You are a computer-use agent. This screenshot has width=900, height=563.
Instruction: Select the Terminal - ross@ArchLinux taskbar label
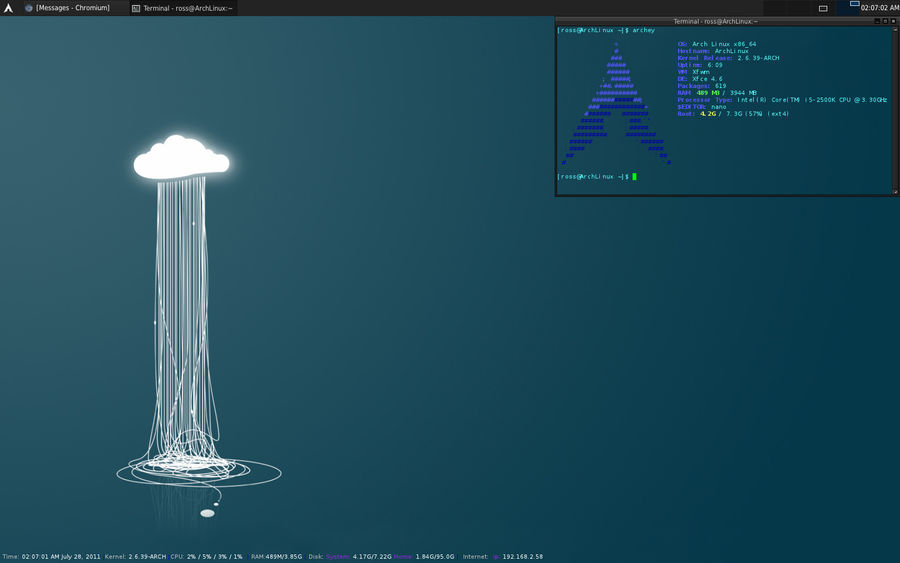pyautogui.click(x=188, y=8)
